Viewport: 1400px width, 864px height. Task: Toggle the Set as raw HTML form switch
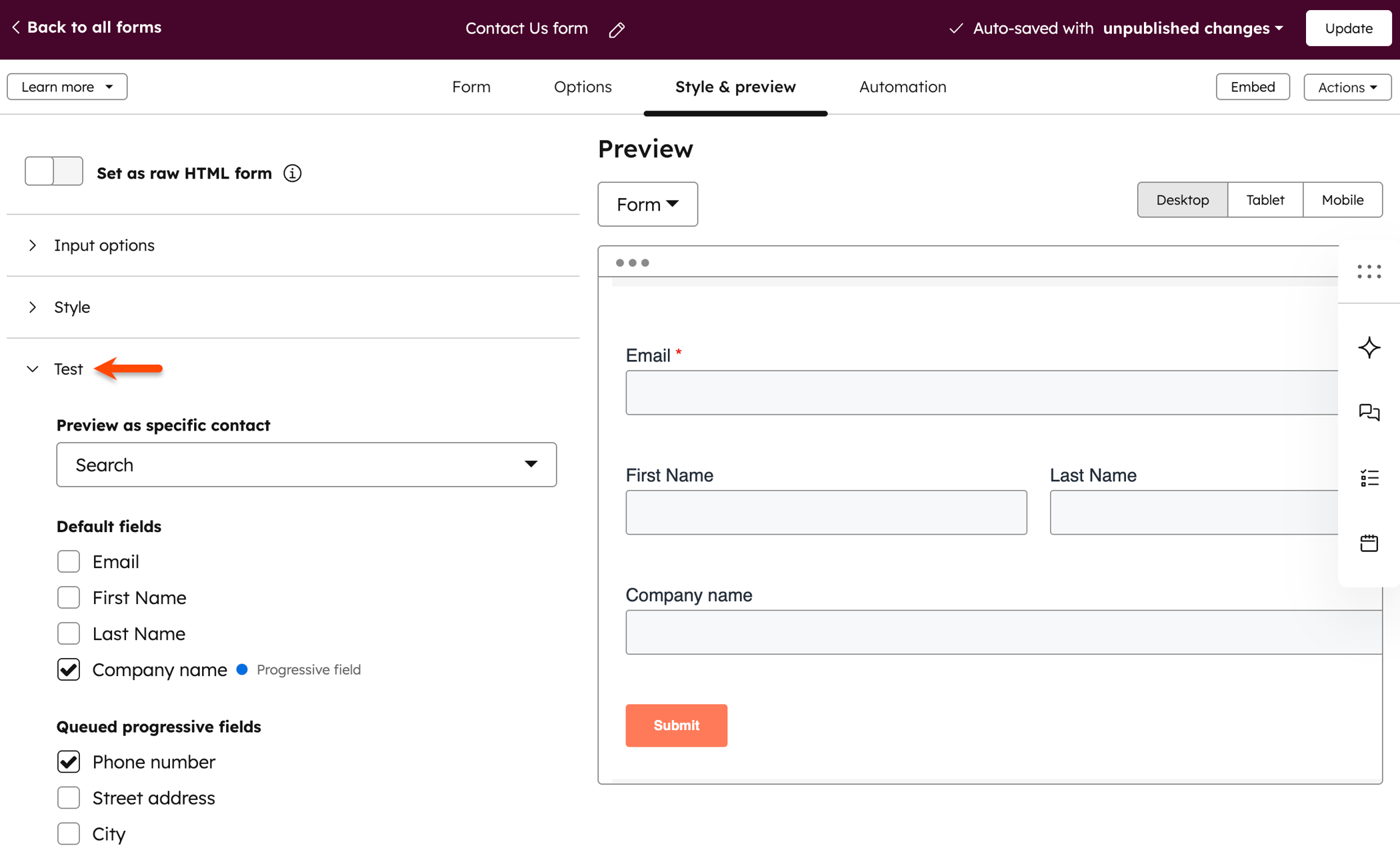point(54,171)
